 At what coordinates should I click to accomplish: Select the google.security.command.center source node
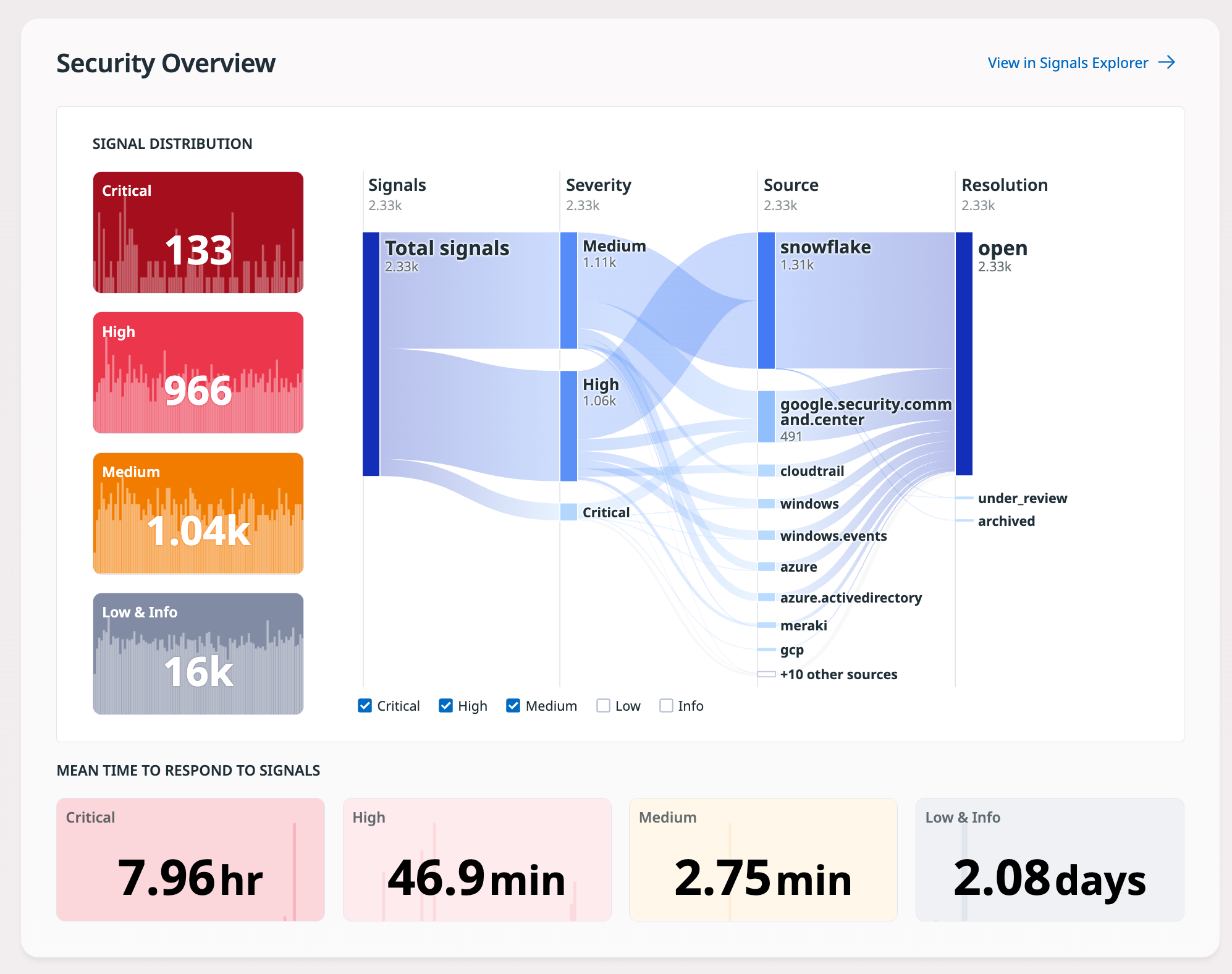[x=766, y=417]
